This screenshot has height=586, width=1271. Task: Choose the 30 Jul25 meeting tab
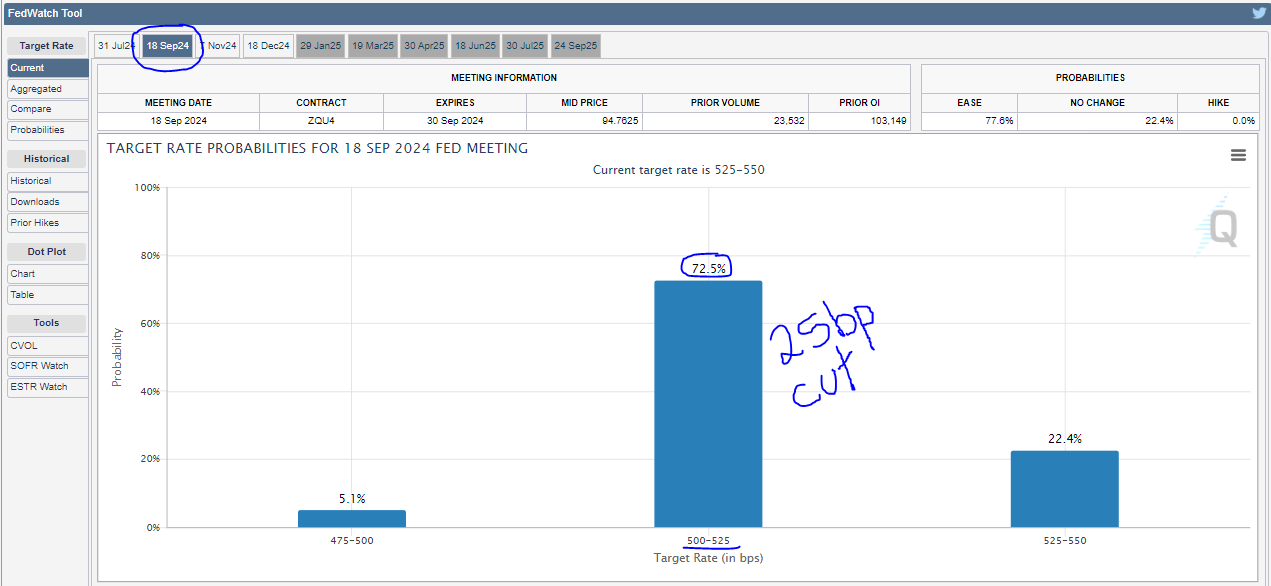tap(525, 46)
